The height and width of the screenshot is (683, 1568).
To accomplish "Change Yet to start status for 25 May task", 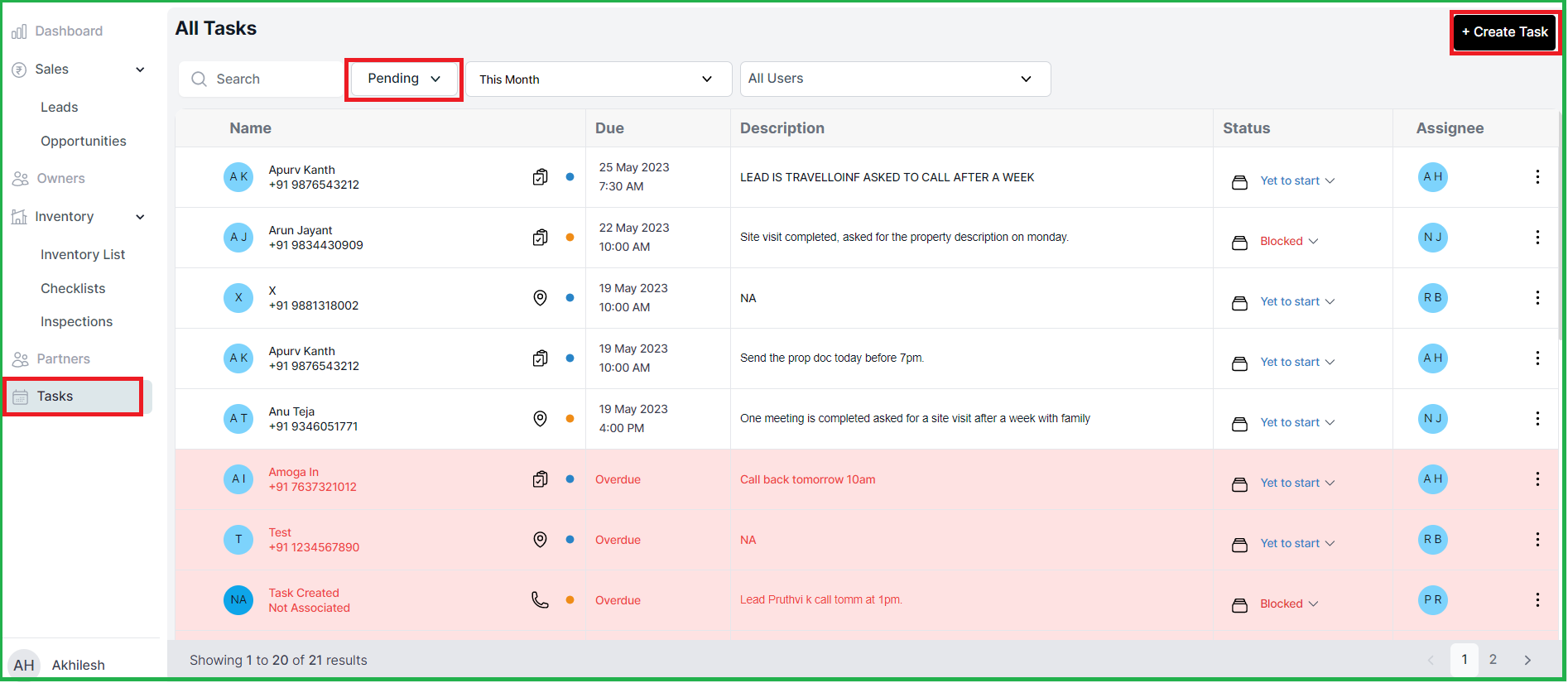I will [x=1297, y=180].
